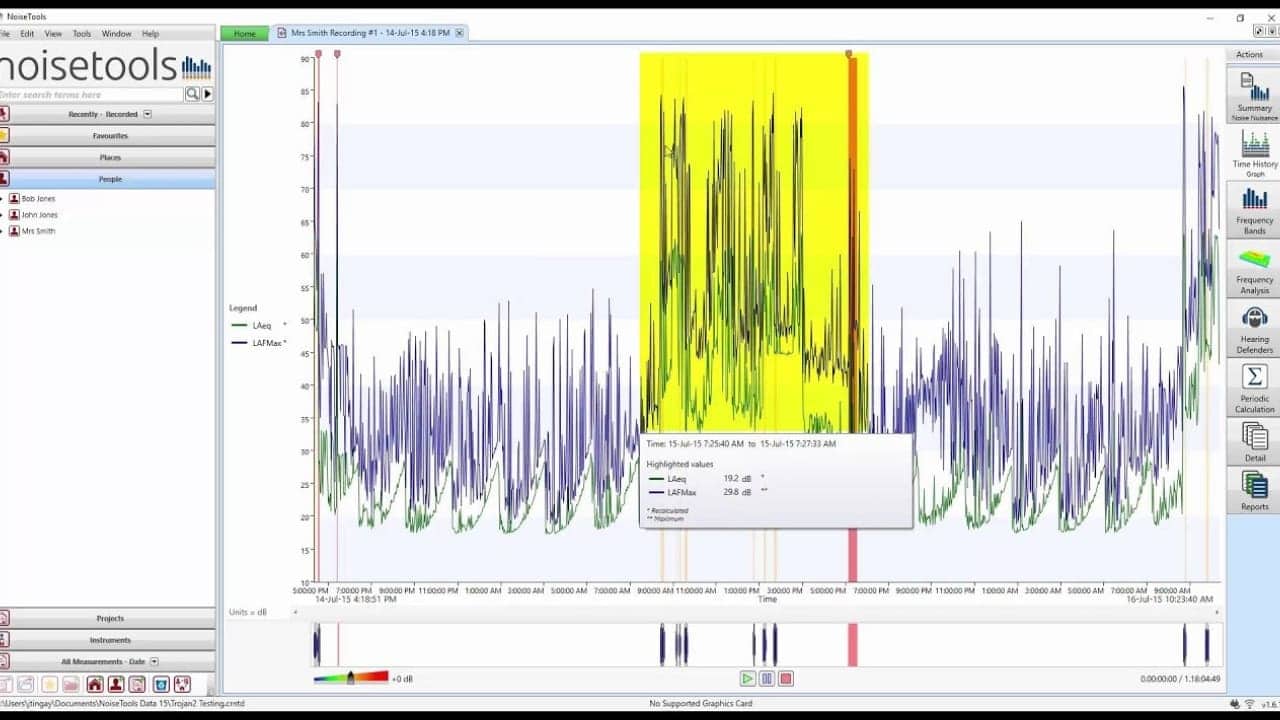Select Bob Jones in people list

[x=39, y=199]
